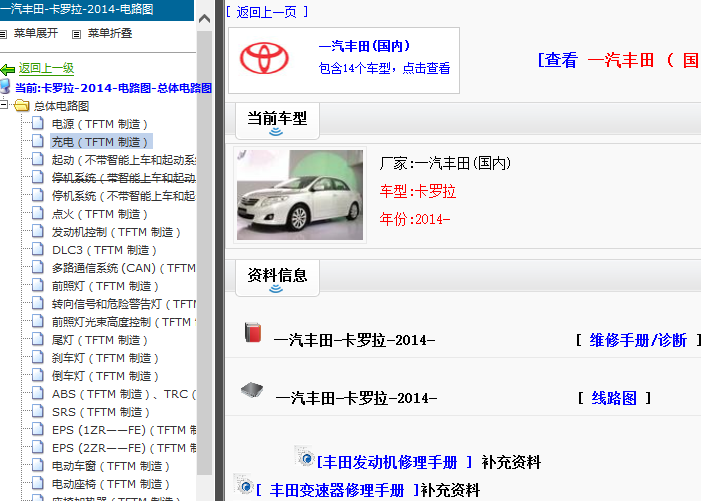
Task: Click document icon beside 倒车灯 entry
Action: [x=38, y=375]
